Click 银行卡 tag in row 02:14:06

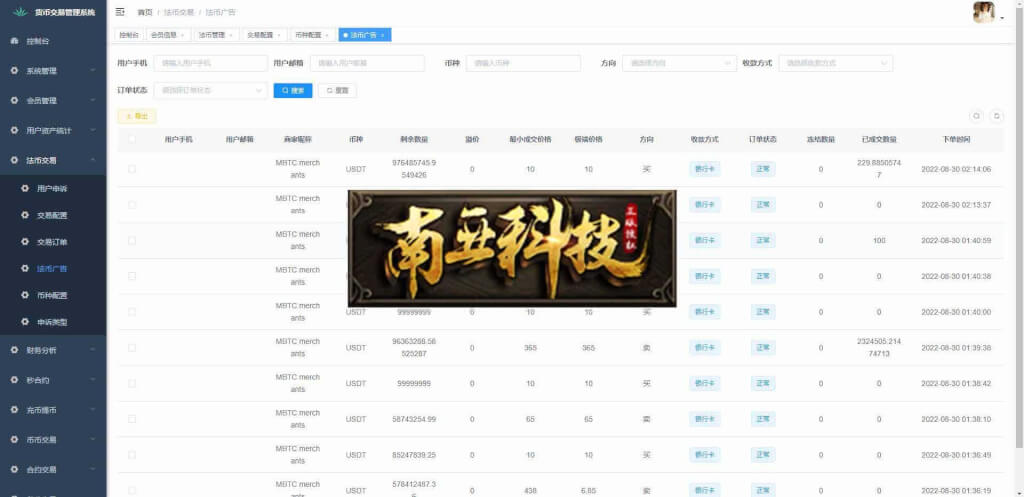[705, 169]
